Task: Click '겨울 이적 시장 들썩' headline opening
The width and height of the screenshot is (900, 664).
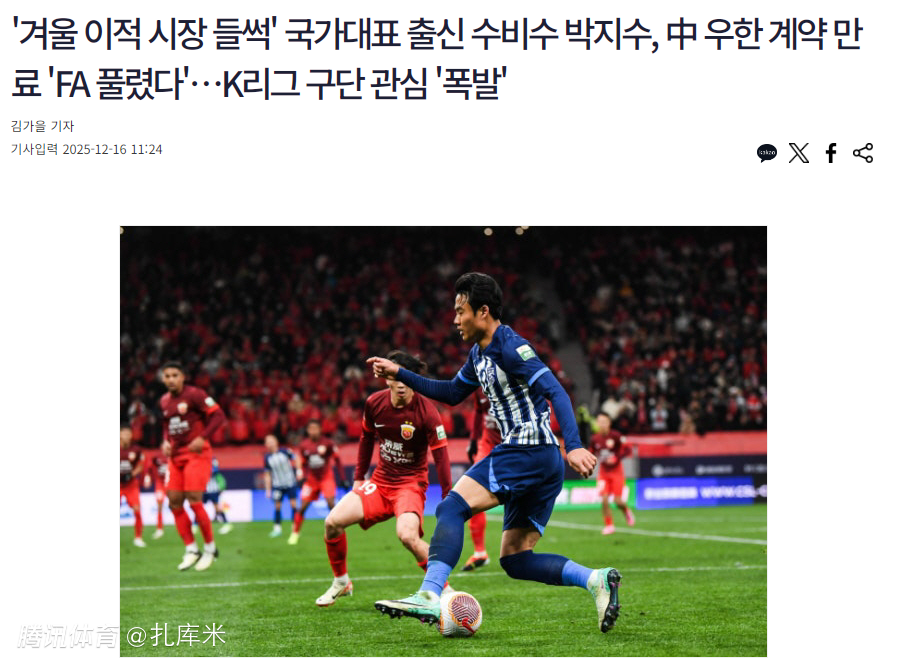Action: 144,33
